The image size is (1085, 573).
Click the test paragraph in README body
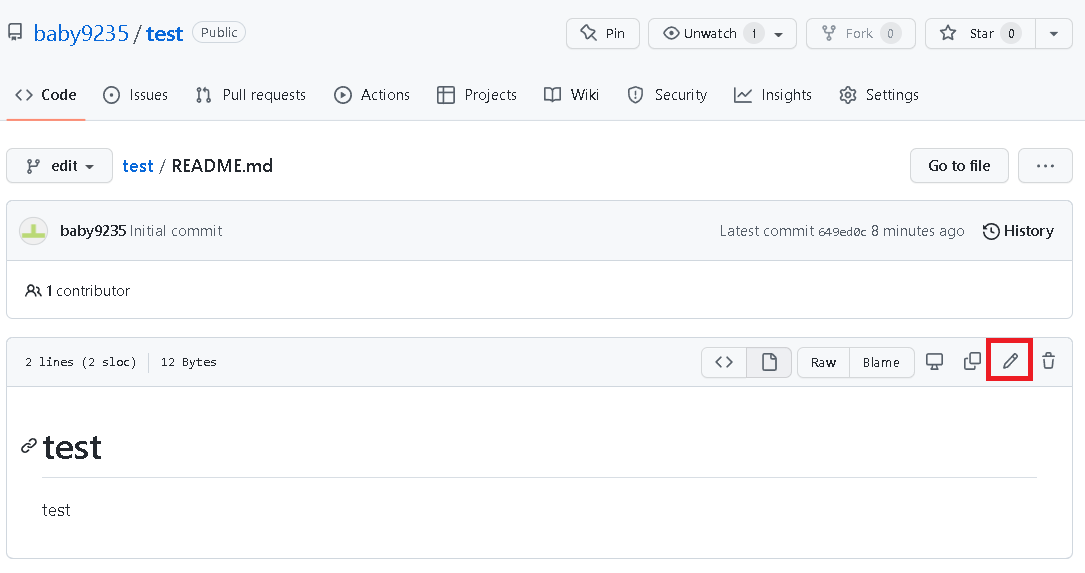(x=56, y=510)
